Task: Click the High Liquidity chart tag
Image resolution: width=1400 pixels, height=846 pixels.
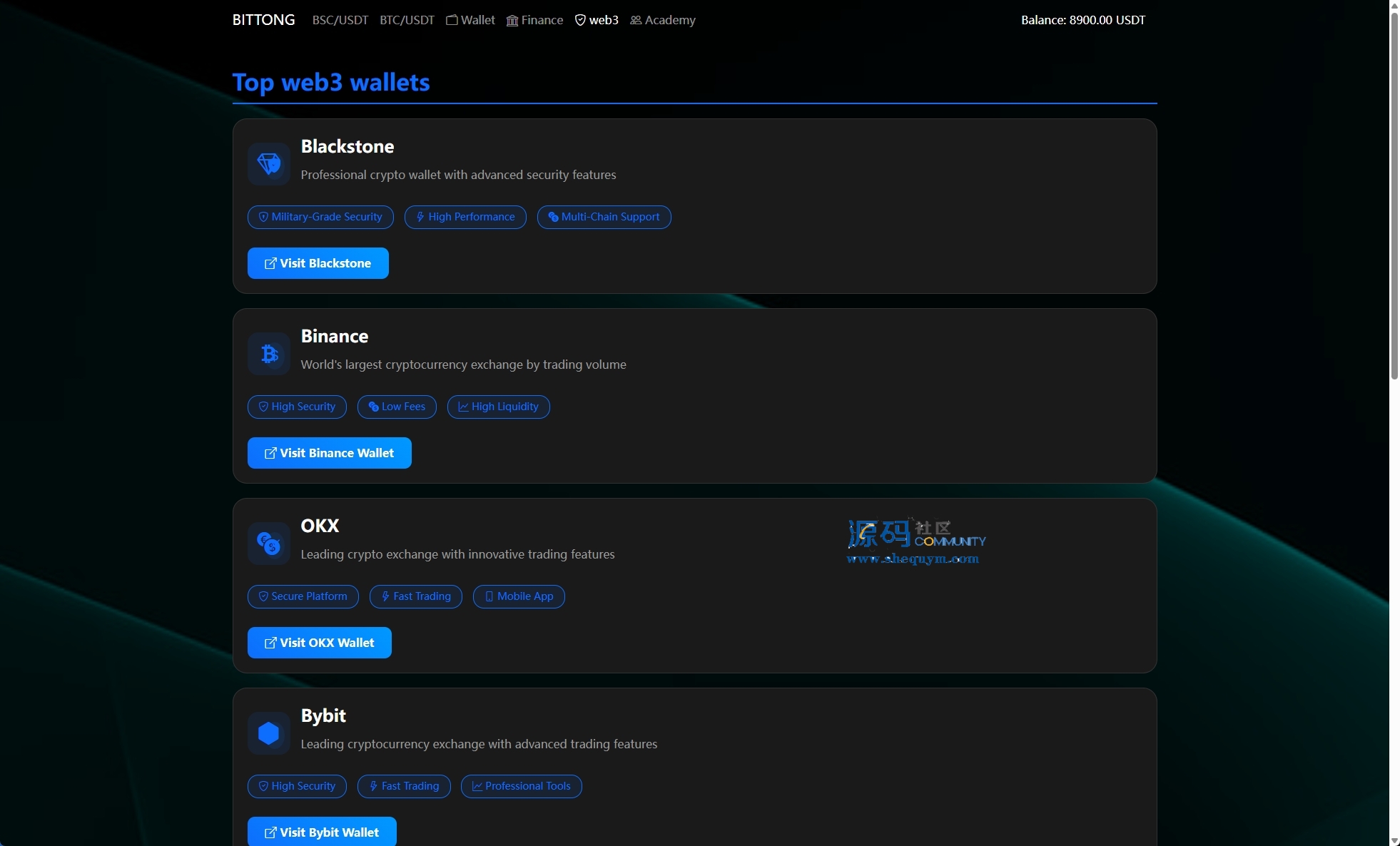Action: tap(498, 407)
